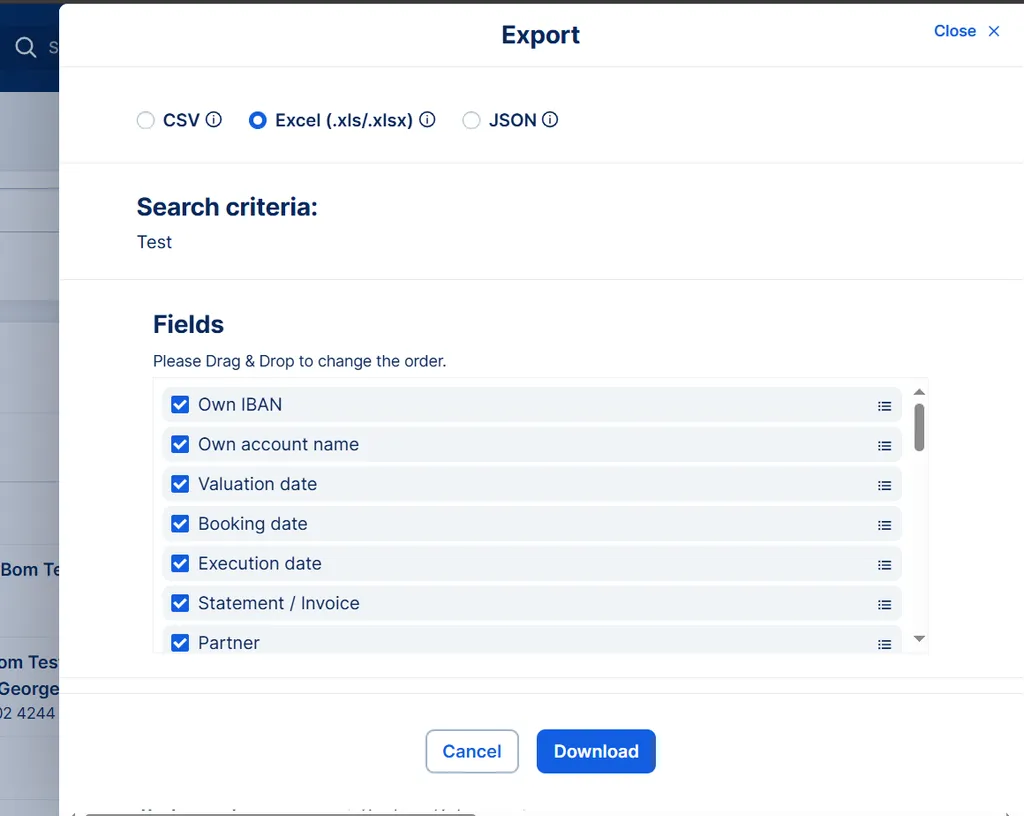Grab the Own IBAN drag handle

pos(884,406)
